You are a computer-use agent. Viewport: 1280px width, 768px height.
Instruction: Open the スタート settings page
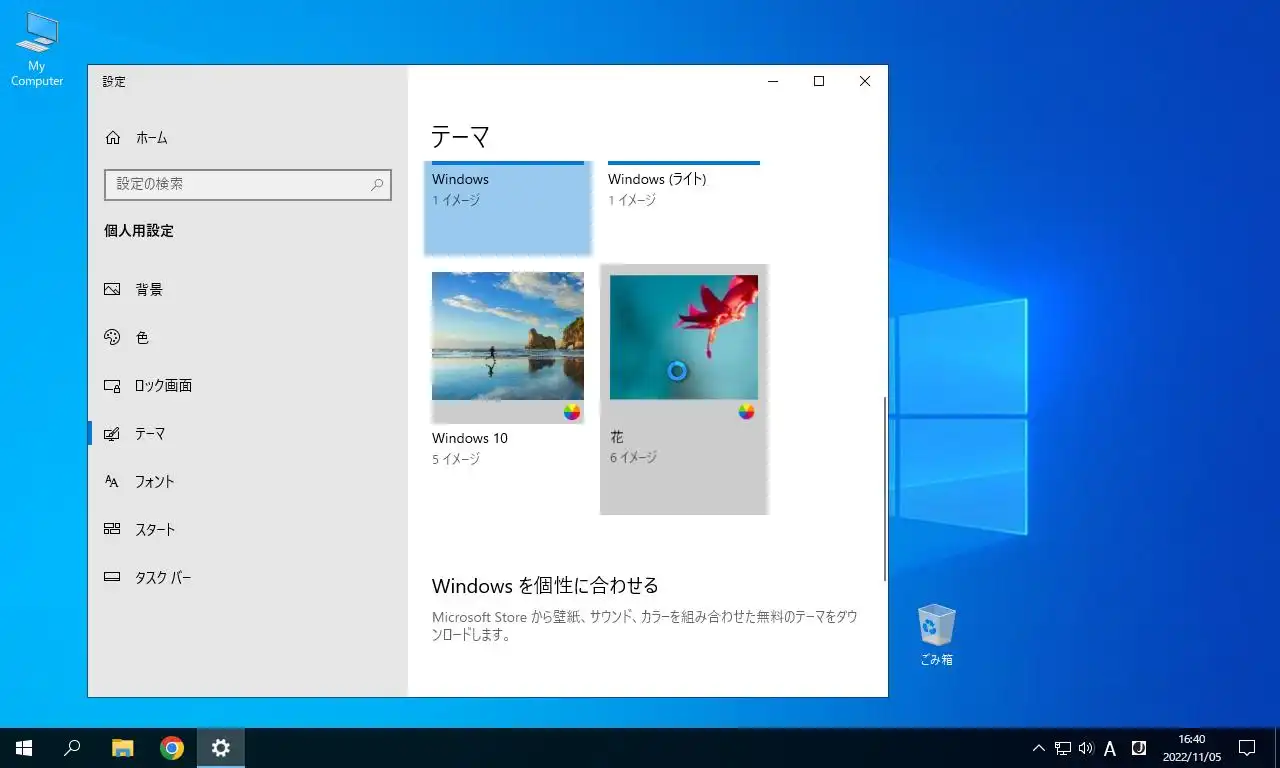[248, 530]
